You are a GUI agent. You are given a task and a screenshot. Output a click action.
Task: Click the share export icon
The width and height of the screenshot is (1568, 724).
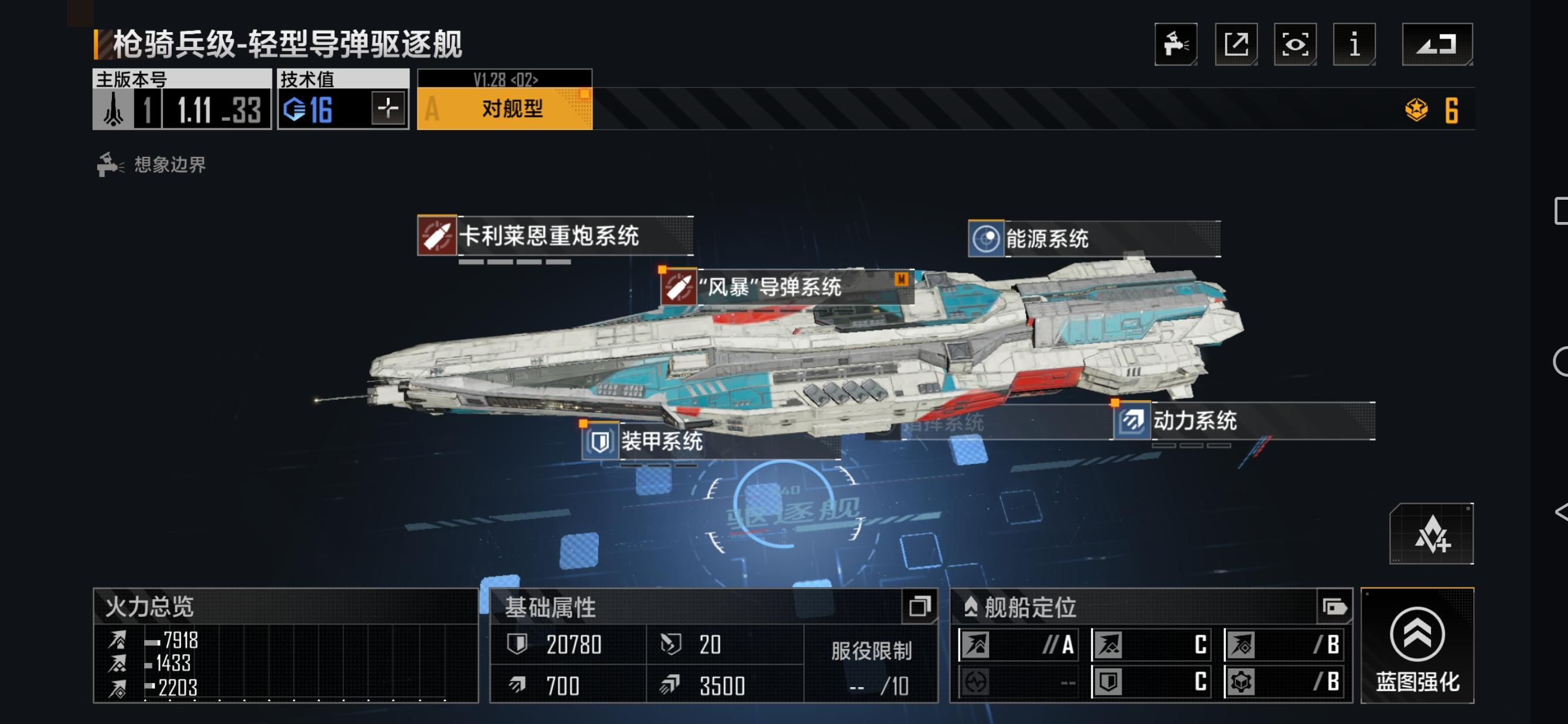(x=1236, y=44)
